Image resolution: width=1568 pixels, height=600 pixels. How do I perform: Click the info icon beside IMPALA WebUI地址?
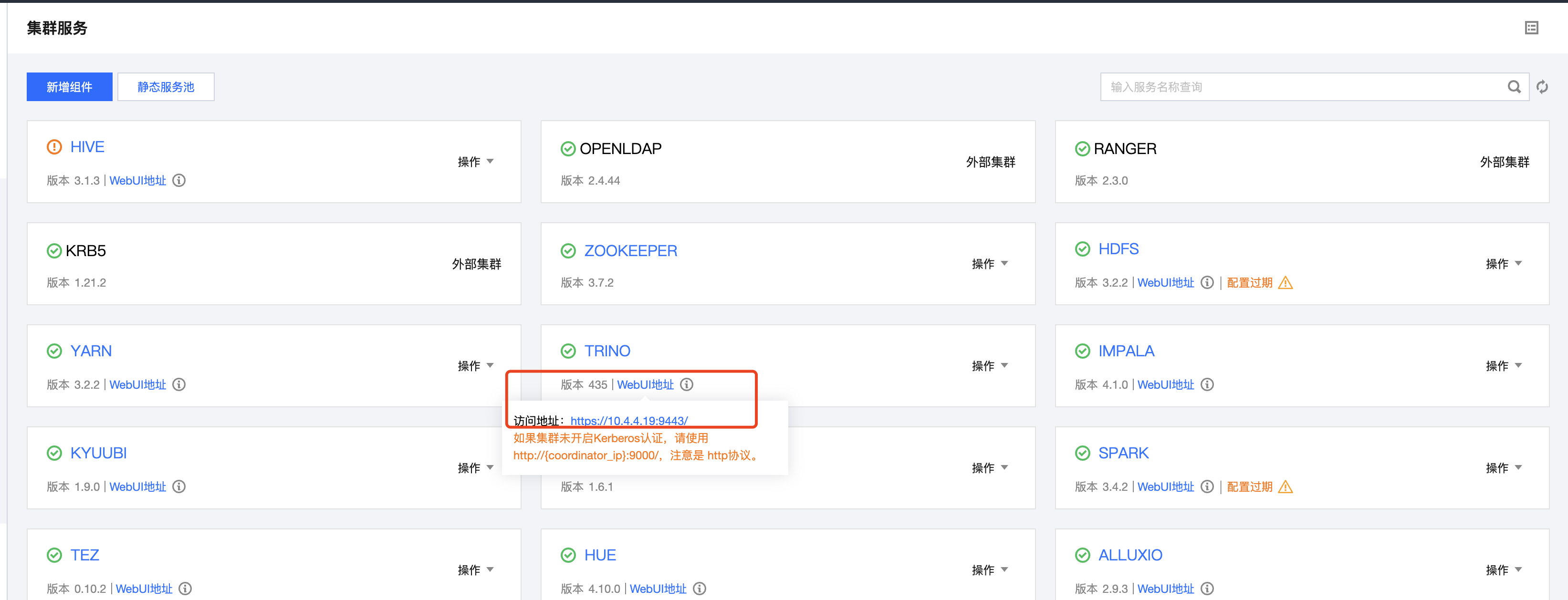(x=1207, y=384)
